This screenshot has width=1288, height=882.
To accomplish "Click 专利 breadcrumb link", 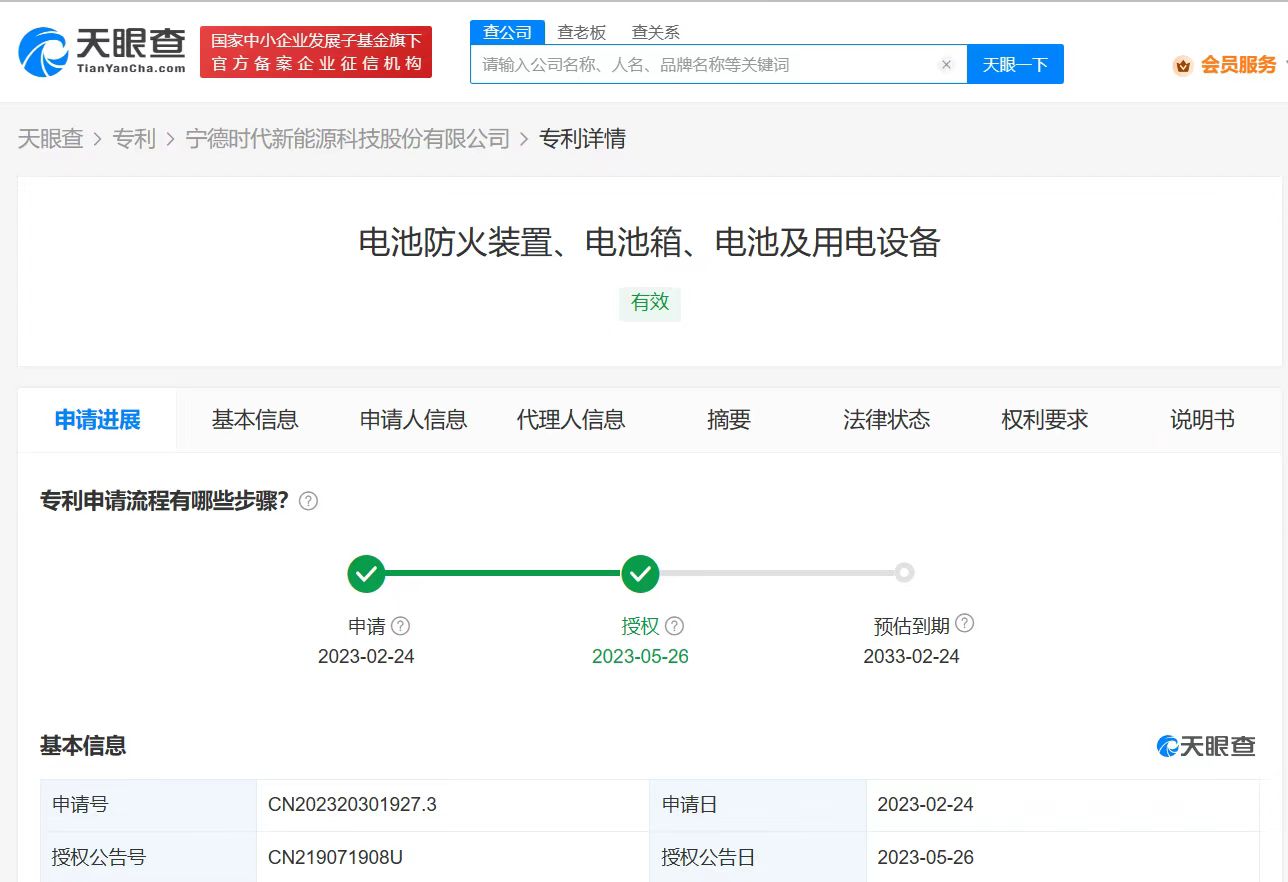I will [134, 139].
